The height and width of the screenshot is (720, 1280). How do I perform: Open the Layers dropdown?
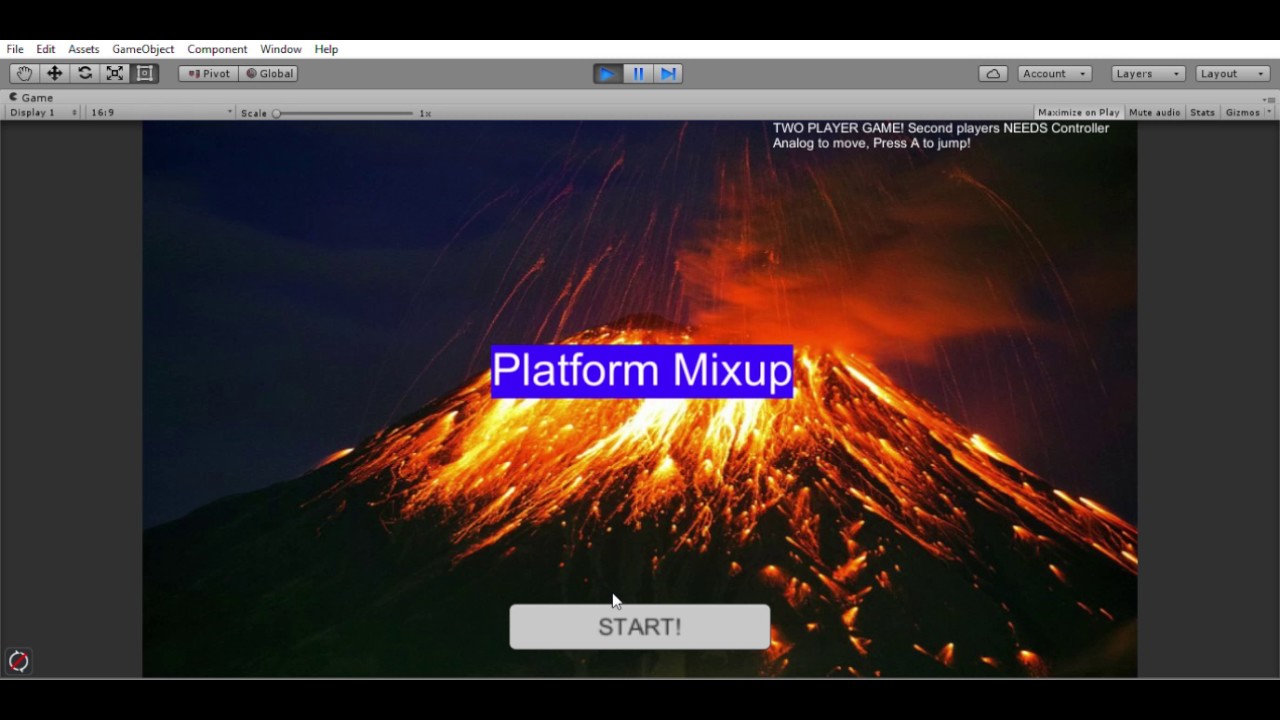pos(1148,73)
